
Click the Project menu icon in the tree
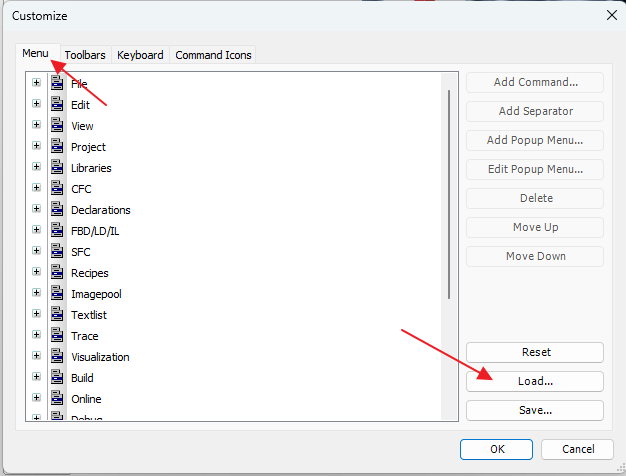pyautogui.click(x=57, y=146)
